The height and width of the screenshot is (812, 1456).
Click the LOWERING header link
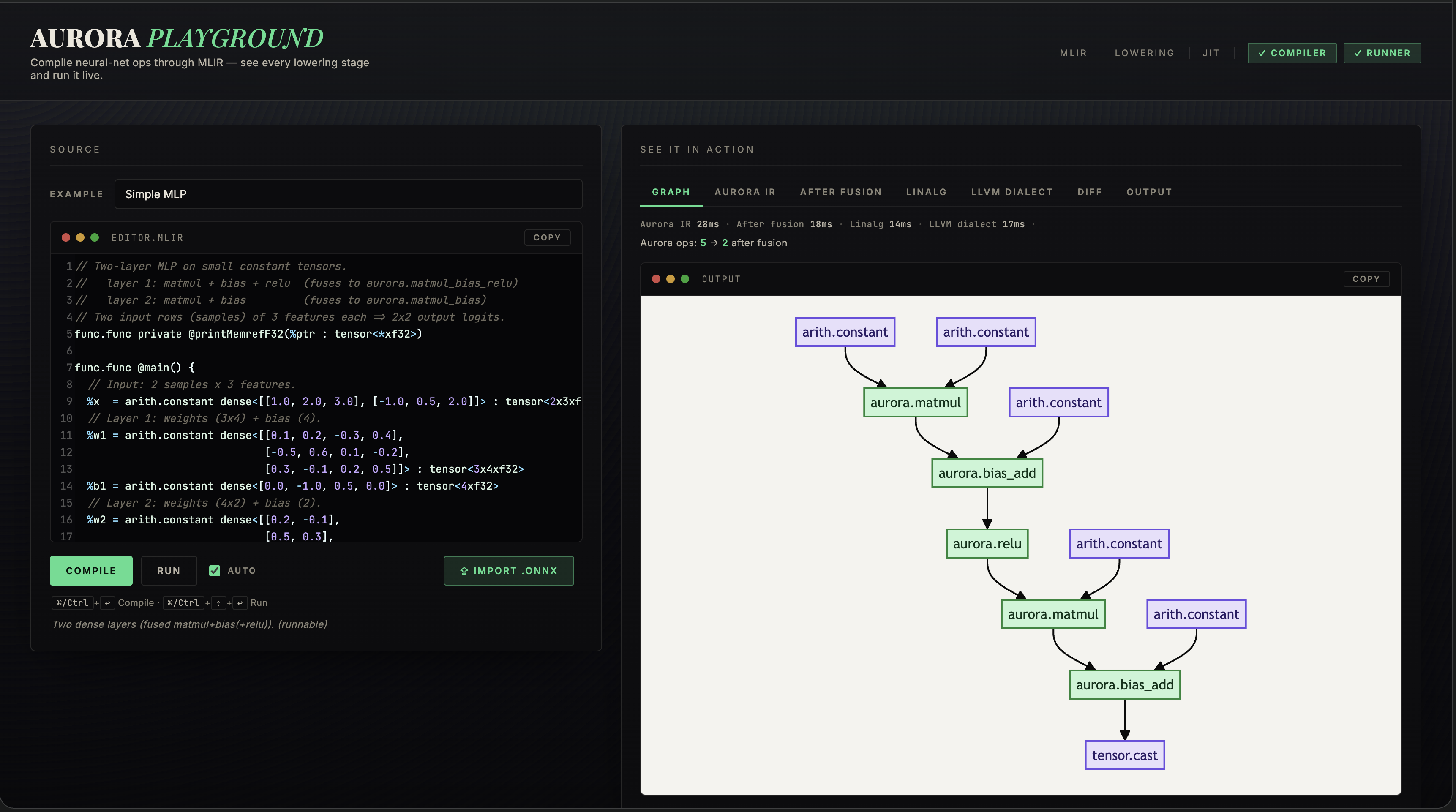1145,53
